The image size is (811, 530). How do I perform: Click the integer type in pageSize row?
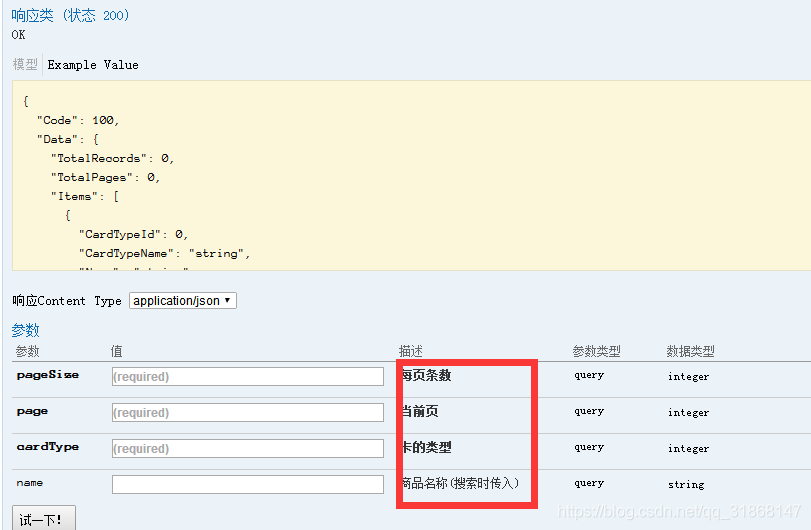click(688, 376)
